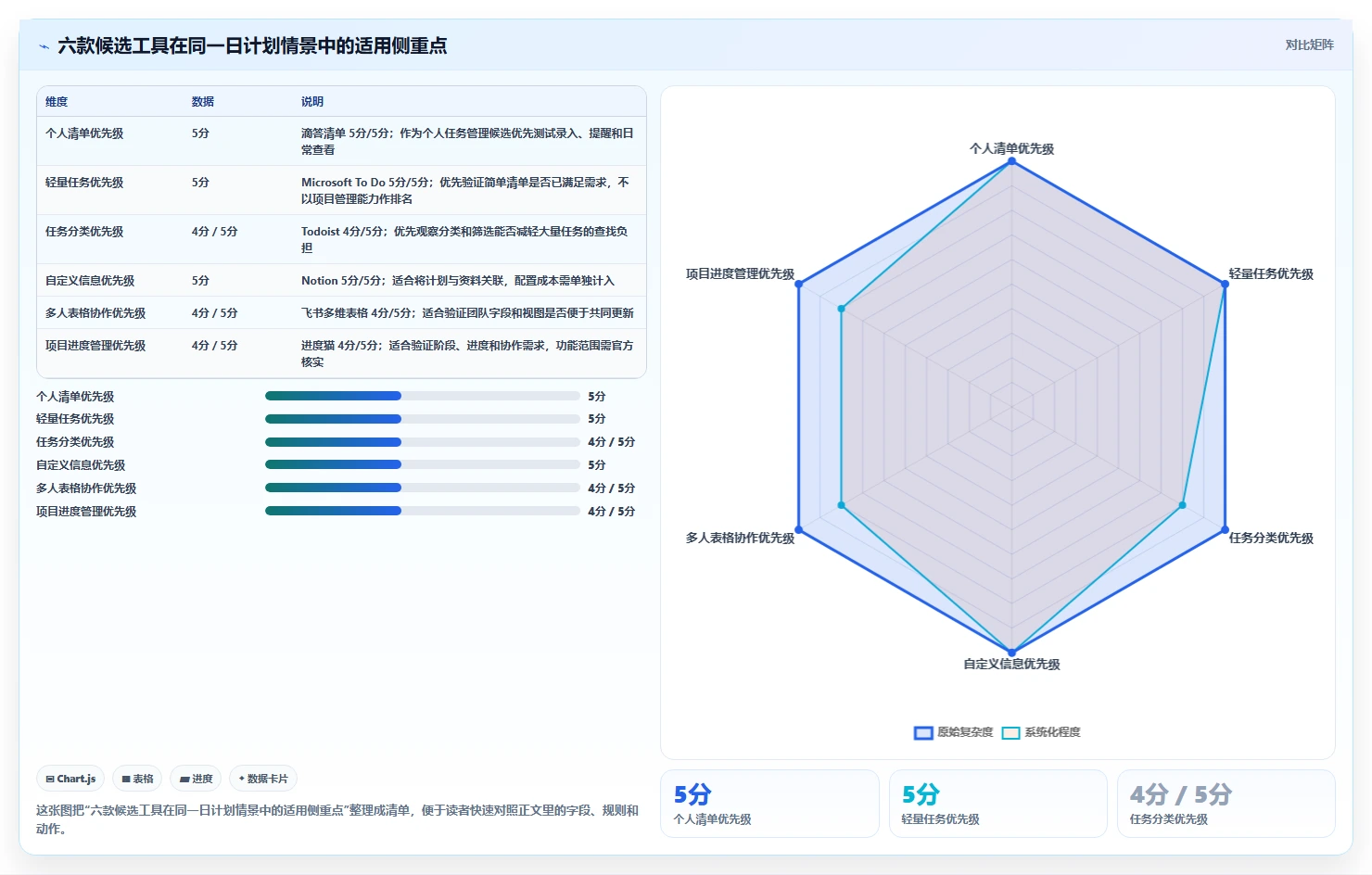
Task: Click the 滴答清单 description cell
Action: click(x=467, y=141)
